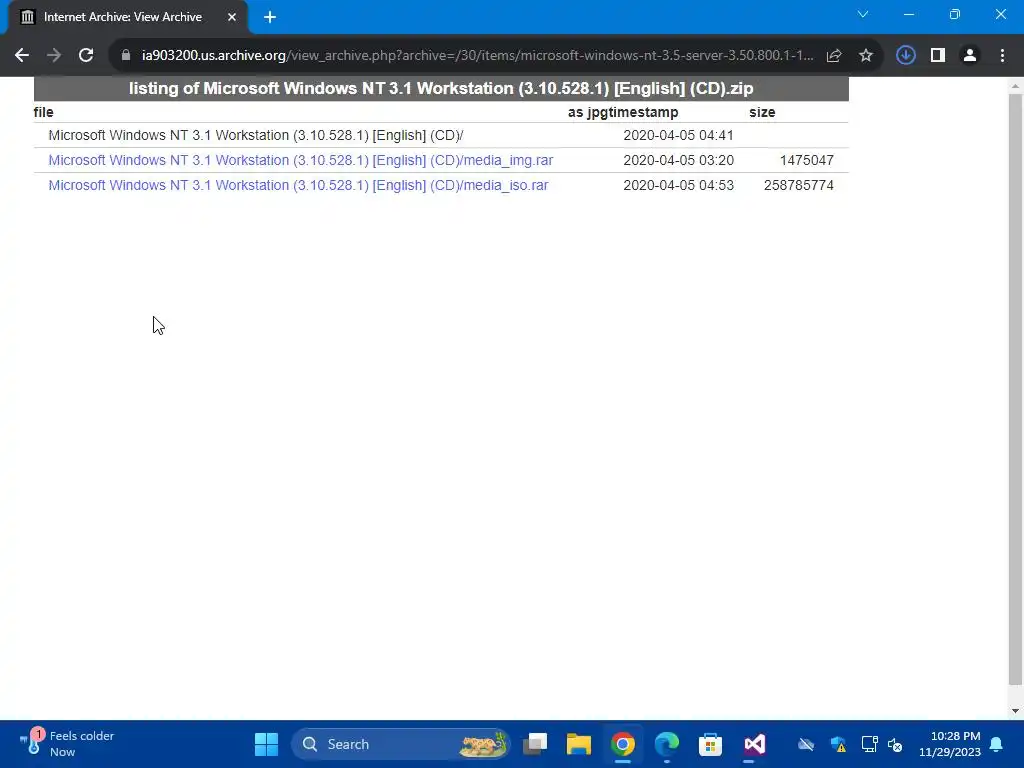
Task: Switch to Google Chrome in the taskbar
Action: point(623,744)
